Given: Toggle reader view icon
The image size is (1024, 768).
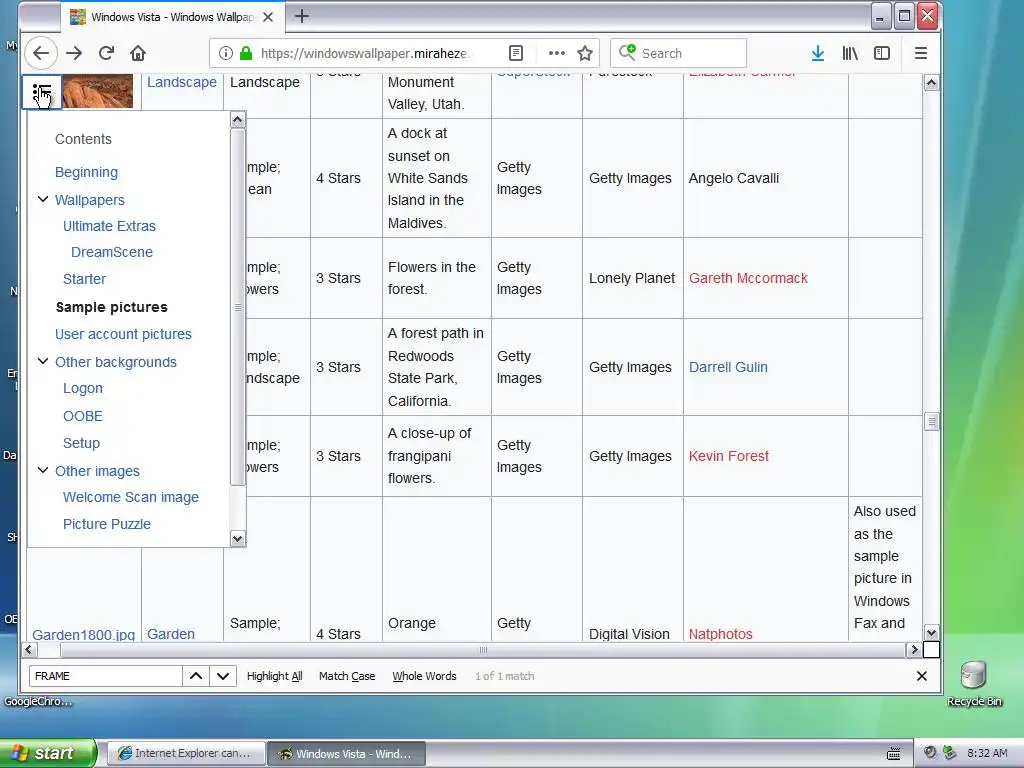Looking at the screenshot, I should [x=516, y=54].
